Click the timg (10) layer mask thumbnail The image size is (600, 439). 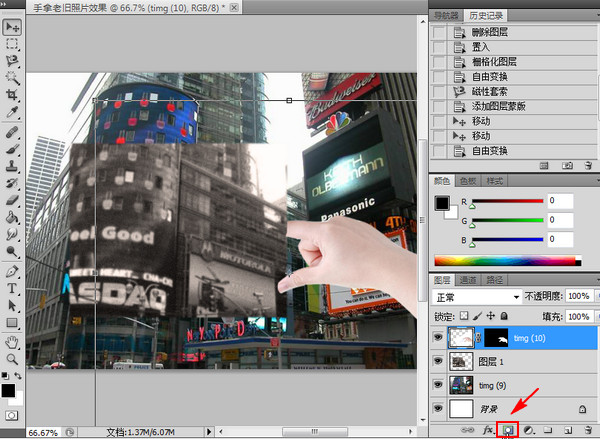[x=496, y=338]
